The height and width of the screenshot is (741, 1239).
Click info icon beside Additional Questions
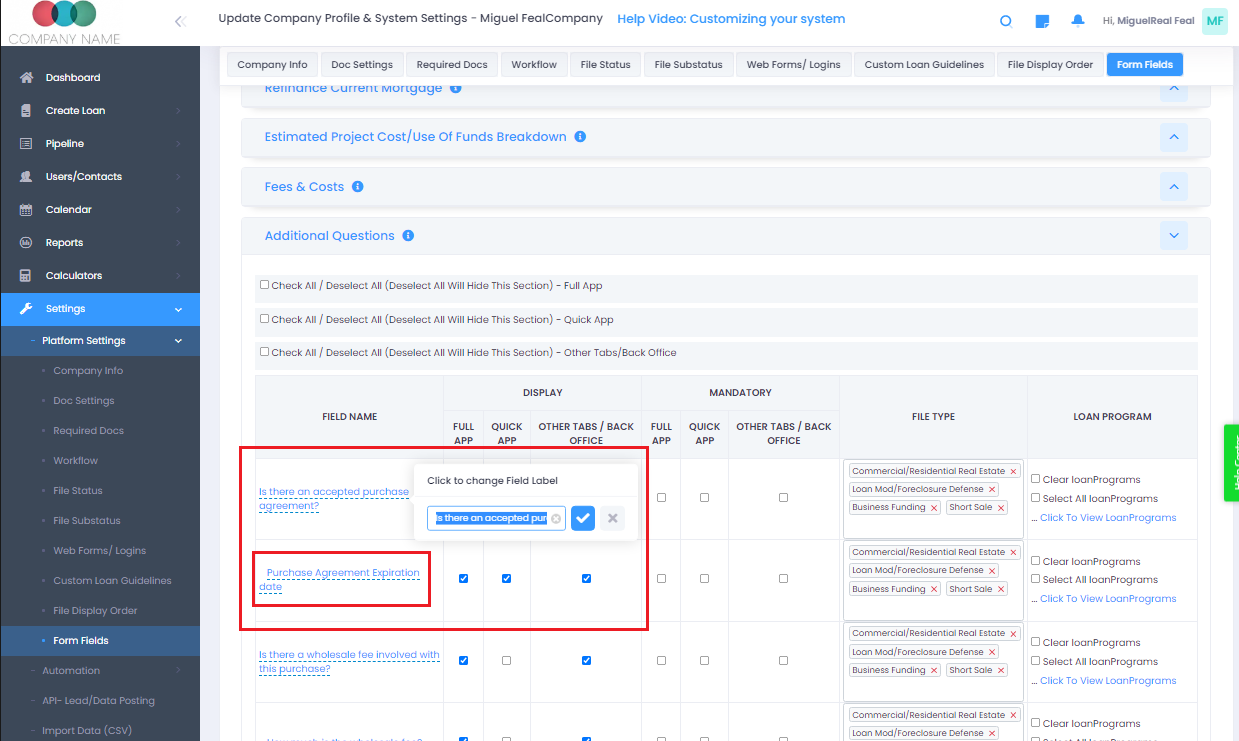(x=408, y=236)
